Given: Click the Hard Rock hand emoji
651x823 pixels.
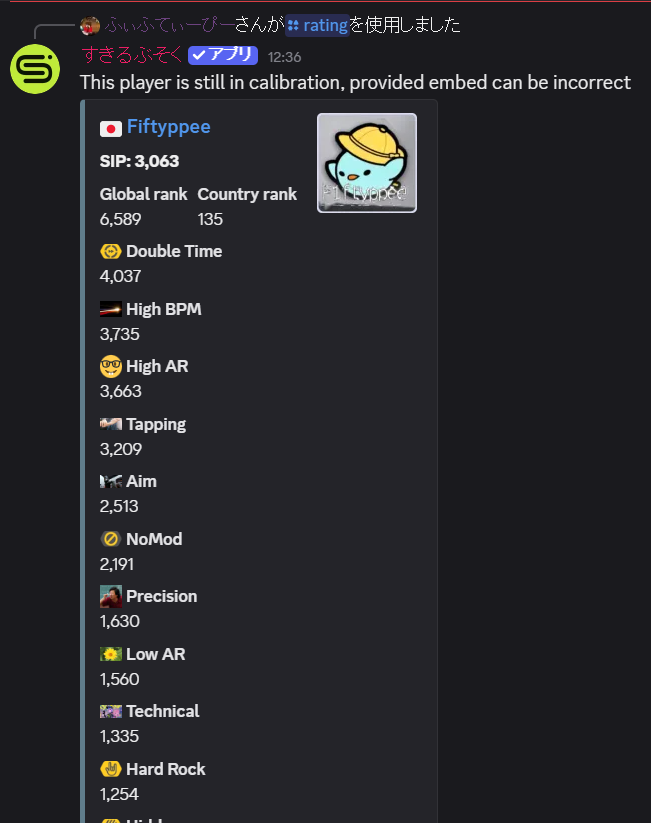Looking at the screenshot, I should coord(111,769).
